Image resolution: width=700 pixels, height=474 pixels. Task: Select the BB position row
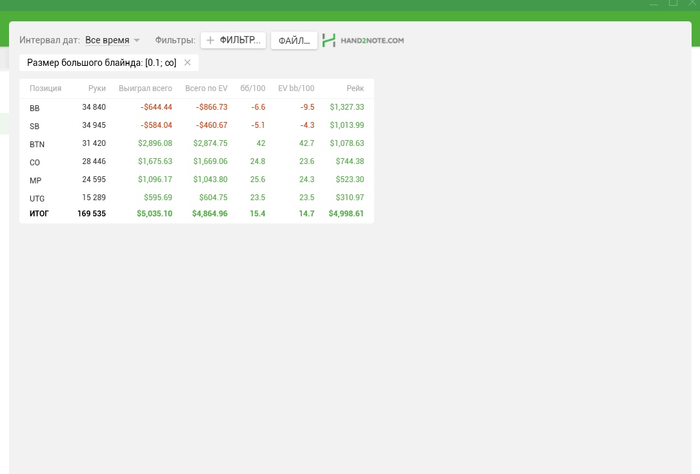196,108
